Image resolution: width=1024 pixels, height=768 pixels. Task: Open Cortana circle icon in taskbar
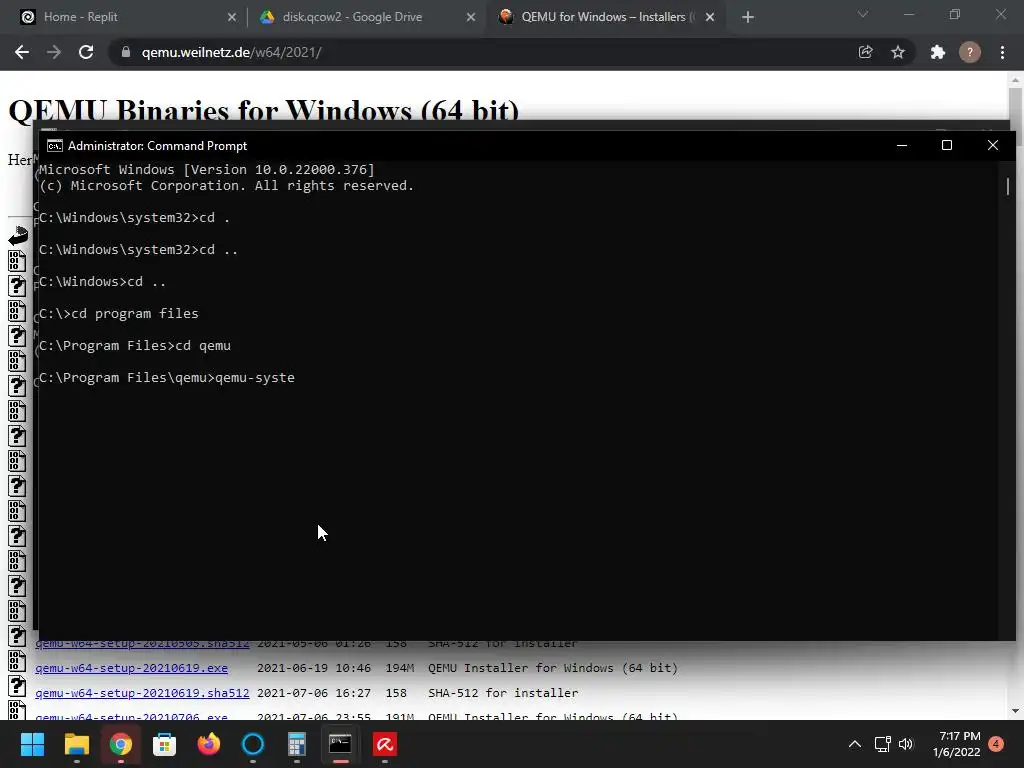click(253, 744)
